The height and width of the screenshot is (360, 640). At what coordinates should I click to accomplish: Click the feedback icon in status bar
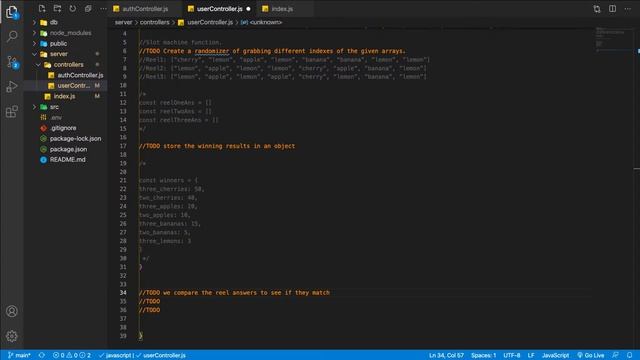616,355
